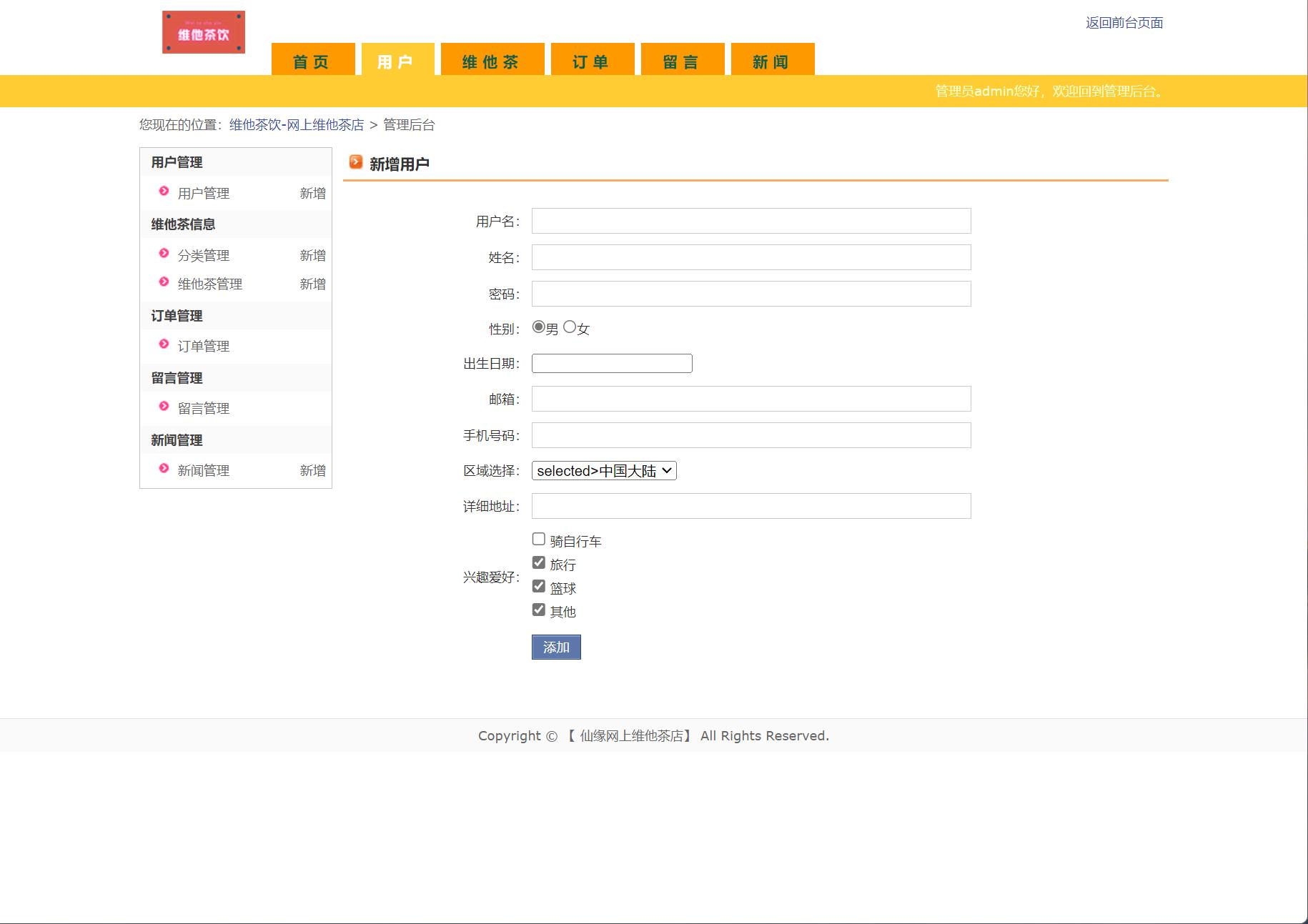Open the 返回前台页面 link
Screen dimensions: 1308x924
point(1123,24)
